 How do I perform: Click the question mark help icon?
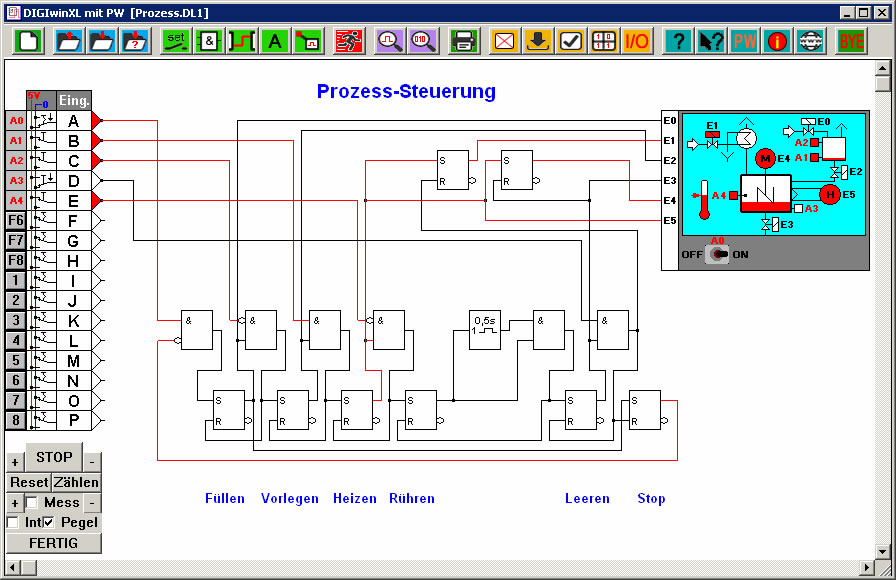(678, 41)
